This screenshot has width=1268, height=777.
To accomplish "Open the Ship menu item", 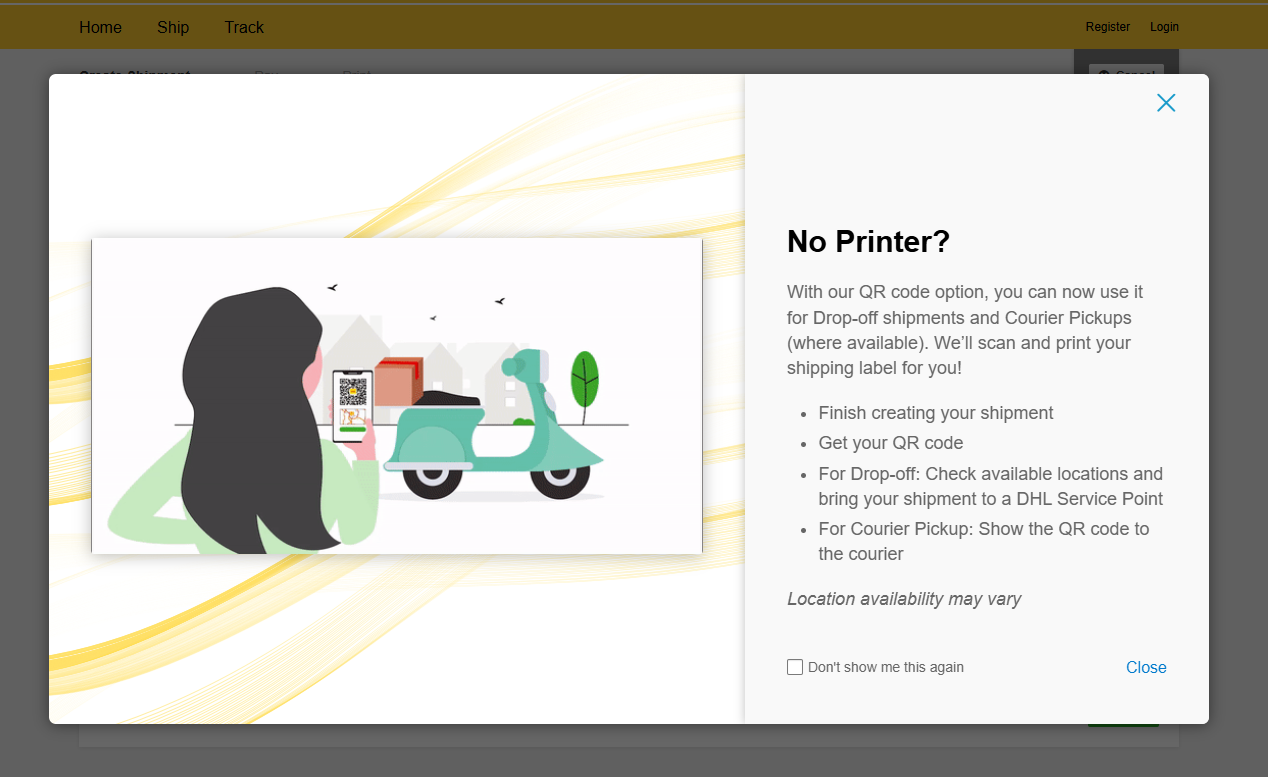I will [x=173, y=27].
